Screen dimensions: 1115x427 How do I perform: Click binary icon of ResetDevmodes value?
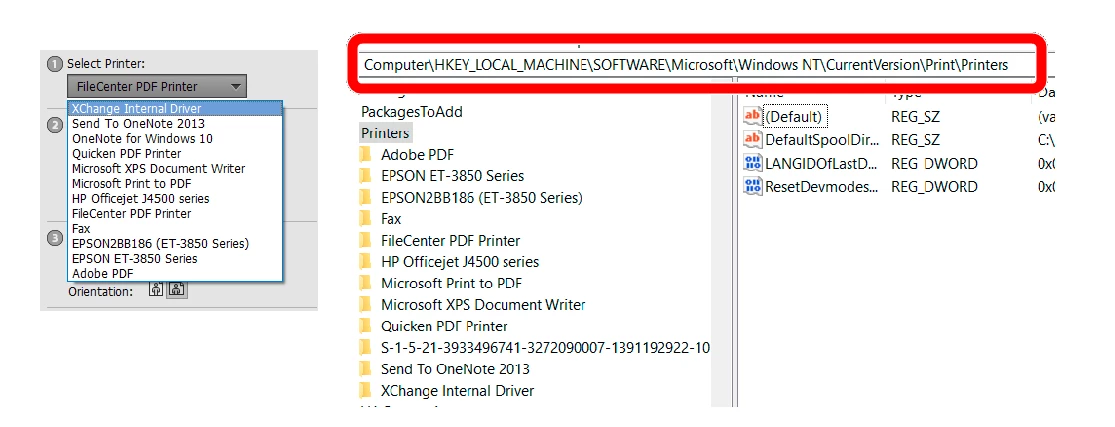752,187
